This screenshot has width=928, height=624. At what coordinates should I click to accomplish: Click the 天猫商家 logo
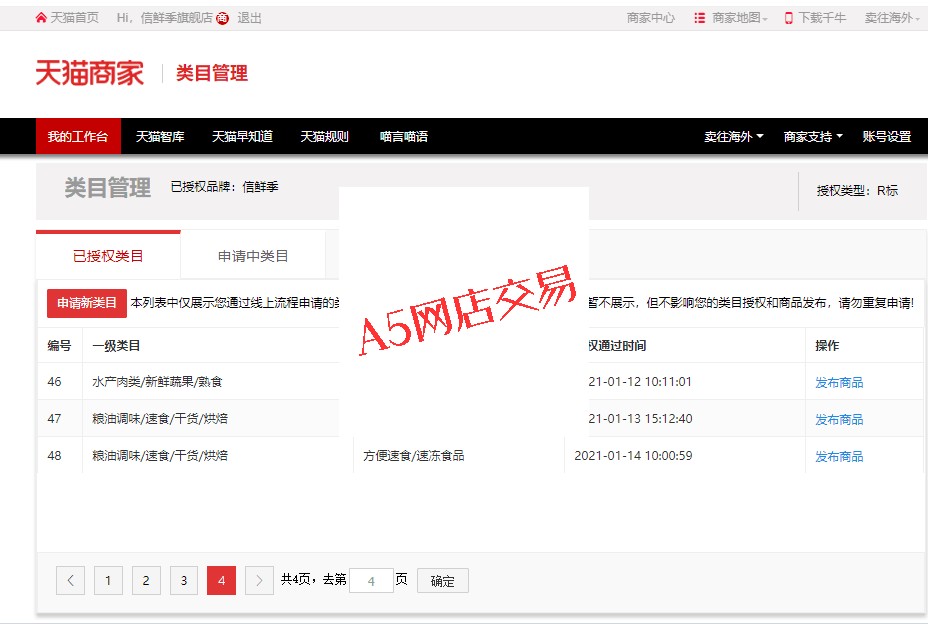point(90,73)
